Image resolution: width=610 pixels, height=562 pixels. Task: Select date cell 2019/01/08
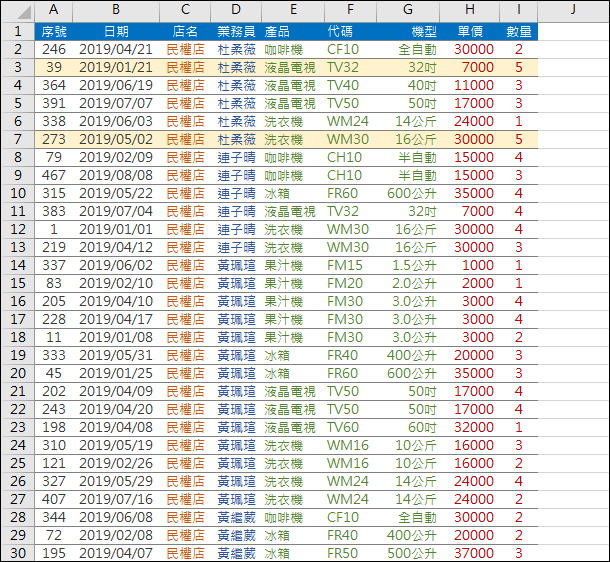click(x=116, y=337)
